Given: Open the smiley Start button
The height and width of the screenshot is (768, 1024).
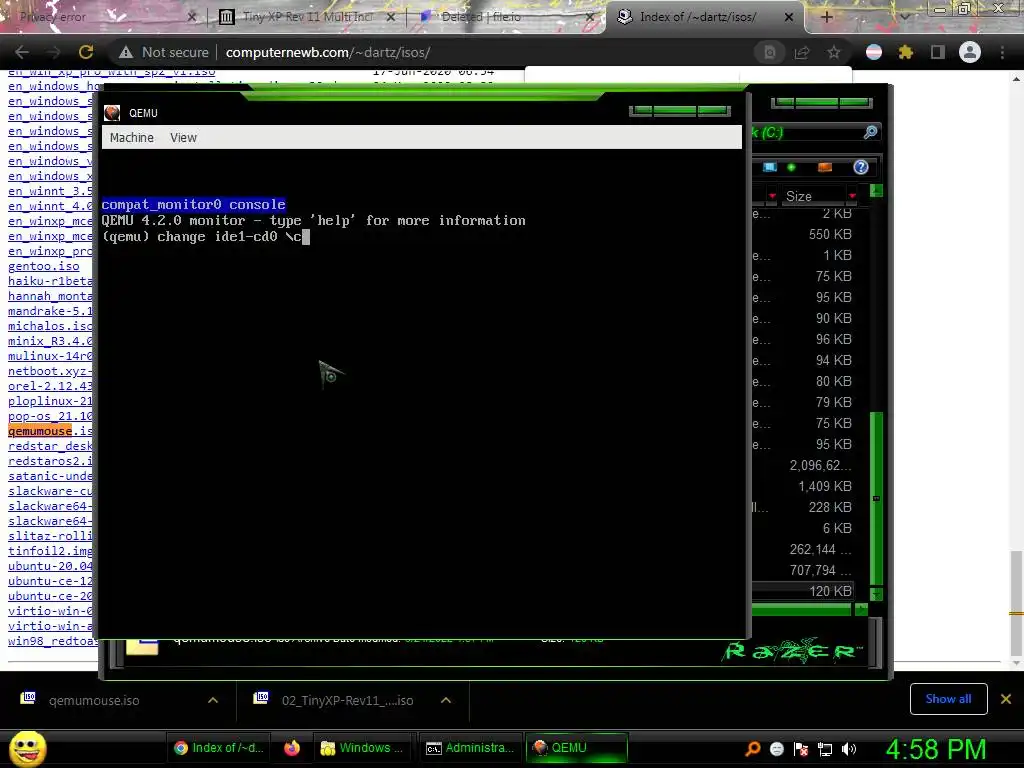Looking at the screenshot, I should (x=28, y=748).
